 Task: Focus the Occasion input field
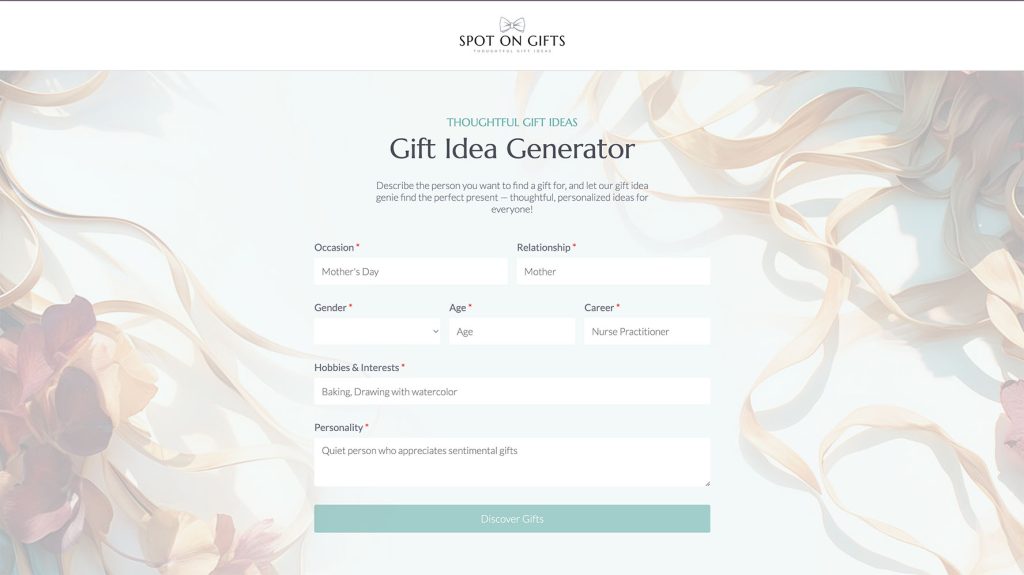(x=410, y=271)
